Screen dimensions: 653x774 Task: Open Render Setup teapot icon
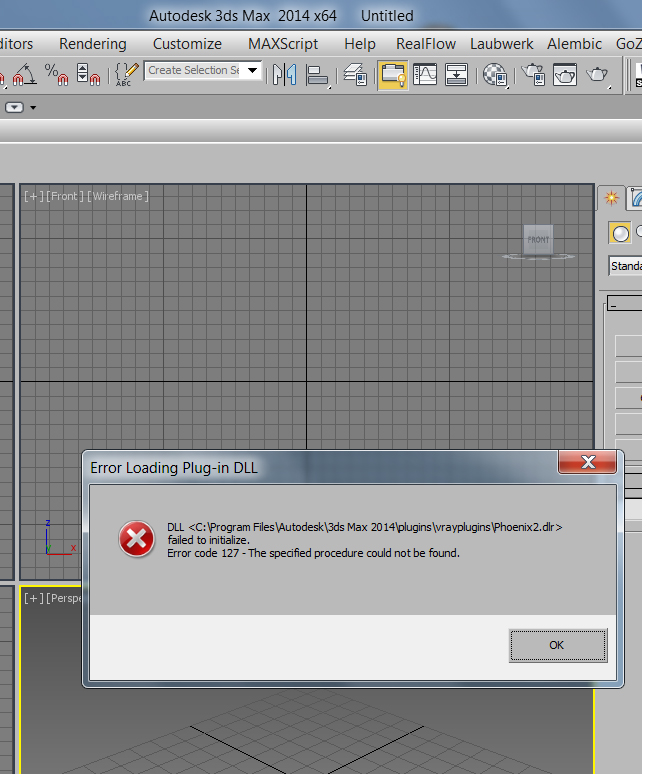534,75
